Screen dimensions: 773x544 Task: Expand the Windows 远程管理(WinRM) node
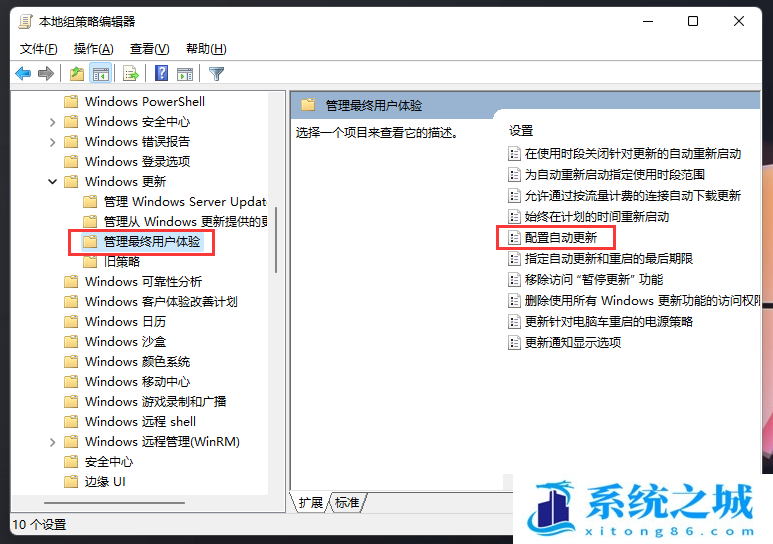[53, 442]
